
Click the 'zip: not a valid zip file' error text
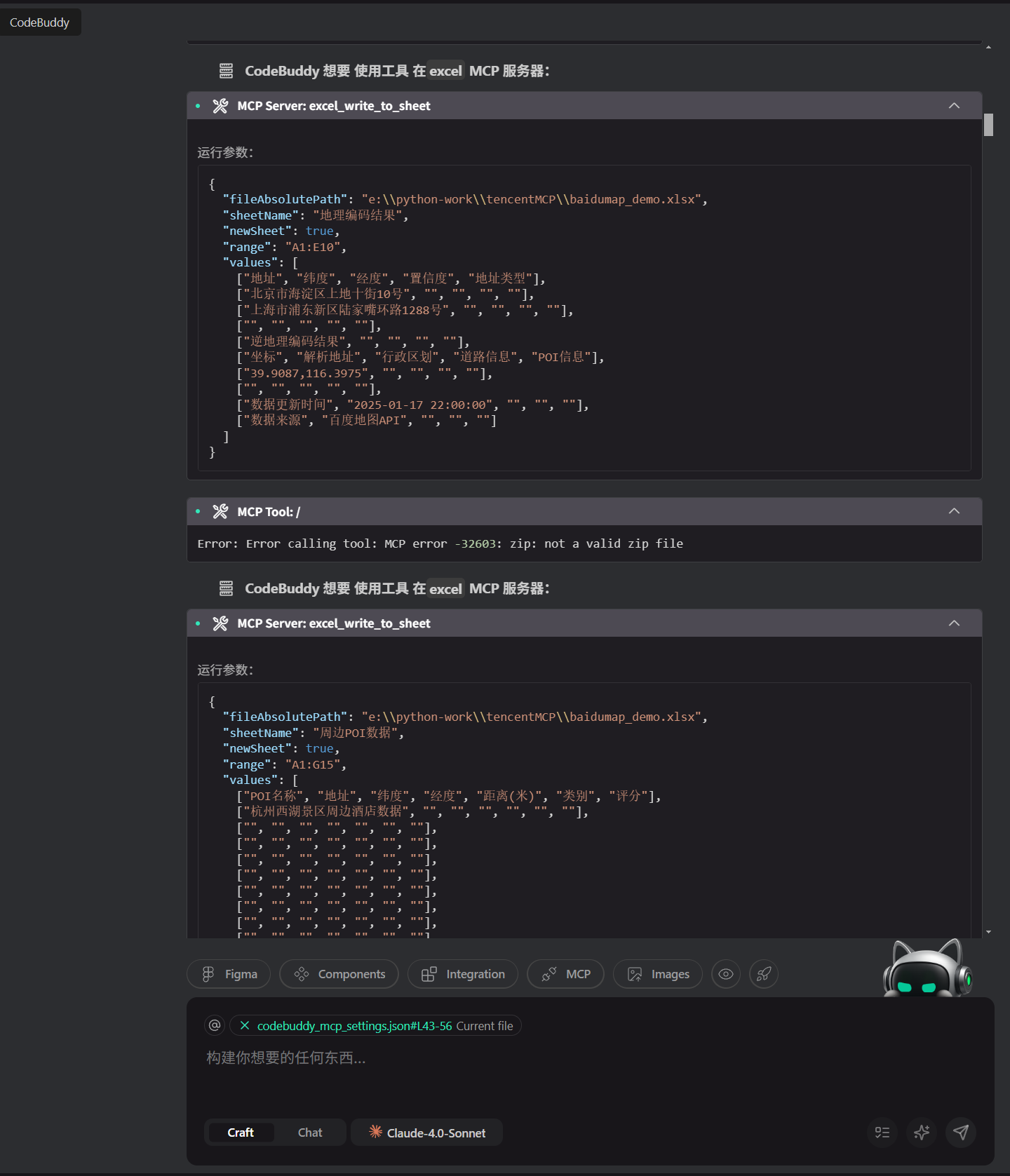596,543
